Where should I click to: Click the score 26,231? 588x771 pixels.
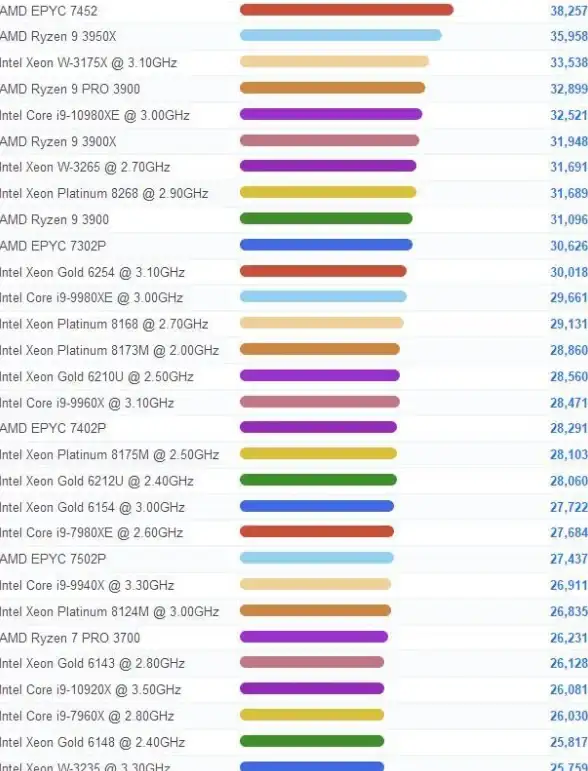pyautogui.click(x=569, y=638)
